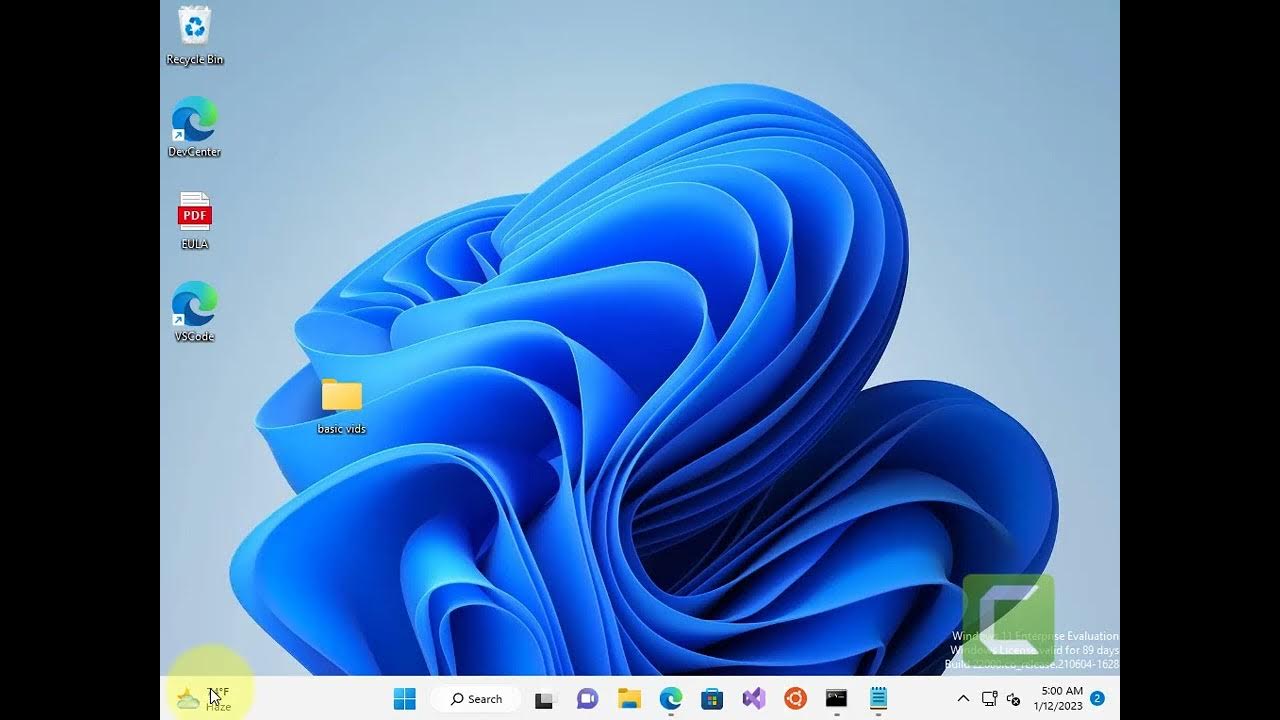Open the Windows Start menu
This screenshot has width=1280, height=720.
click(x=405, y=699)
